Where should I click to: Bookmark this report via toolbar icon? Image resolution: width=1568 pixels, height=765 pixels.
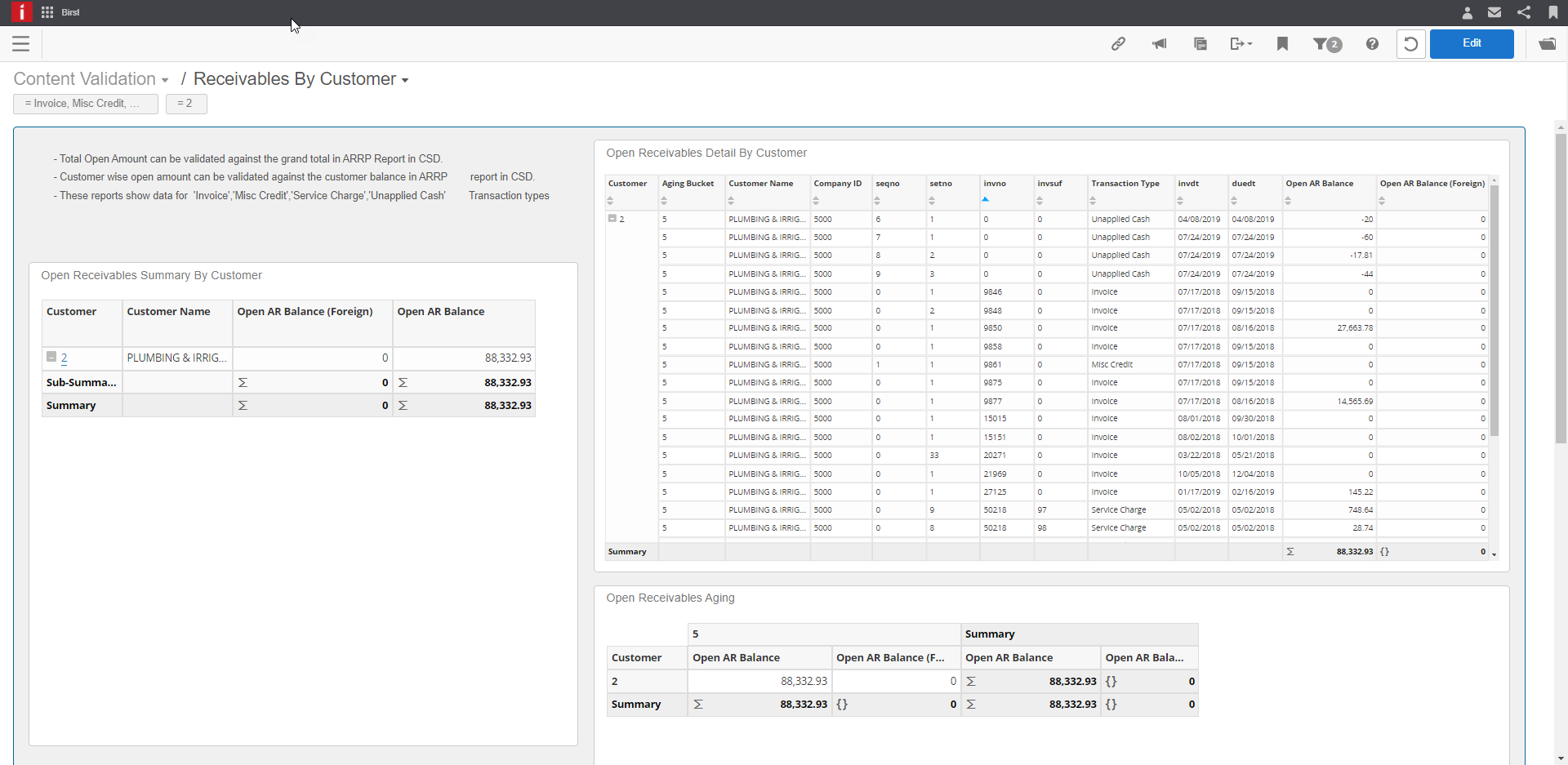(1282, 43)
